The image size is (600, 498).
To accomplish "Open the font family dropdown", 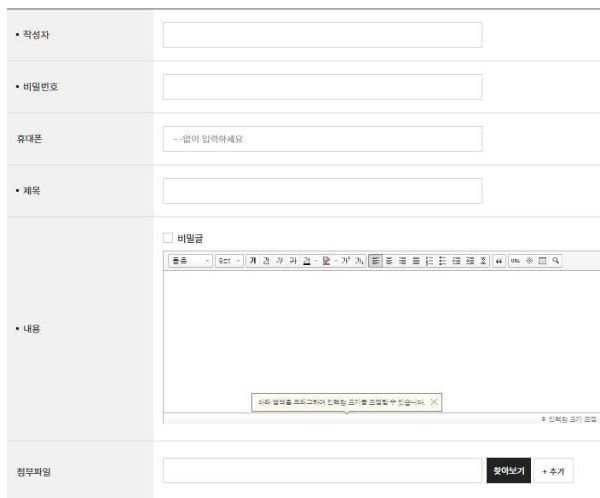I will tap(190, 261).
